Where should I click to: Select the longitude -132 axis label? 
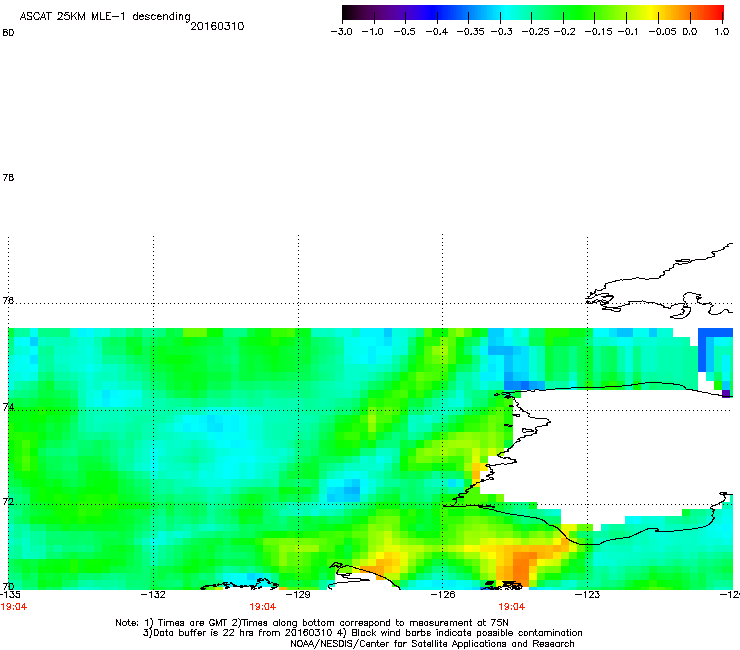click(x=153, y=595)
